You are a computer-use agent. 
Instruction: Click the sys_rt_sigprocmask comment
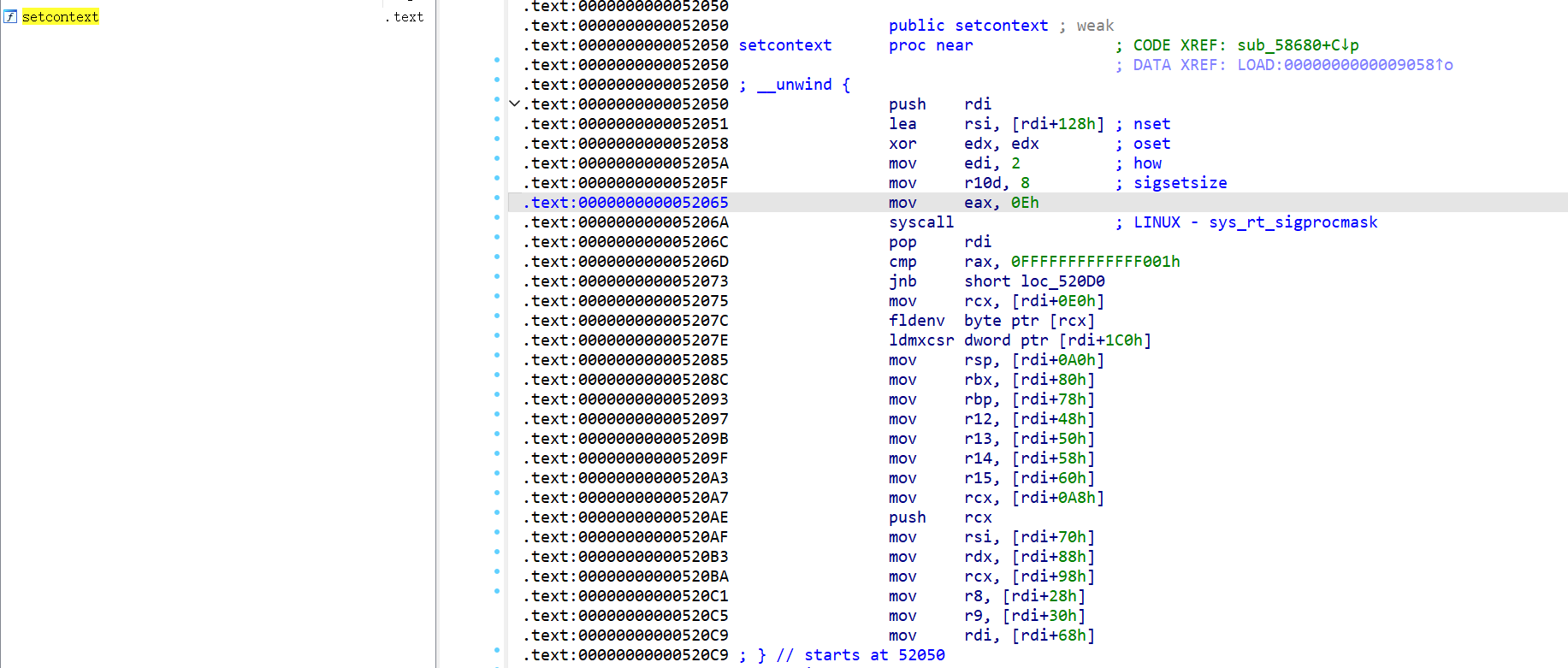tap(1293, 222)
